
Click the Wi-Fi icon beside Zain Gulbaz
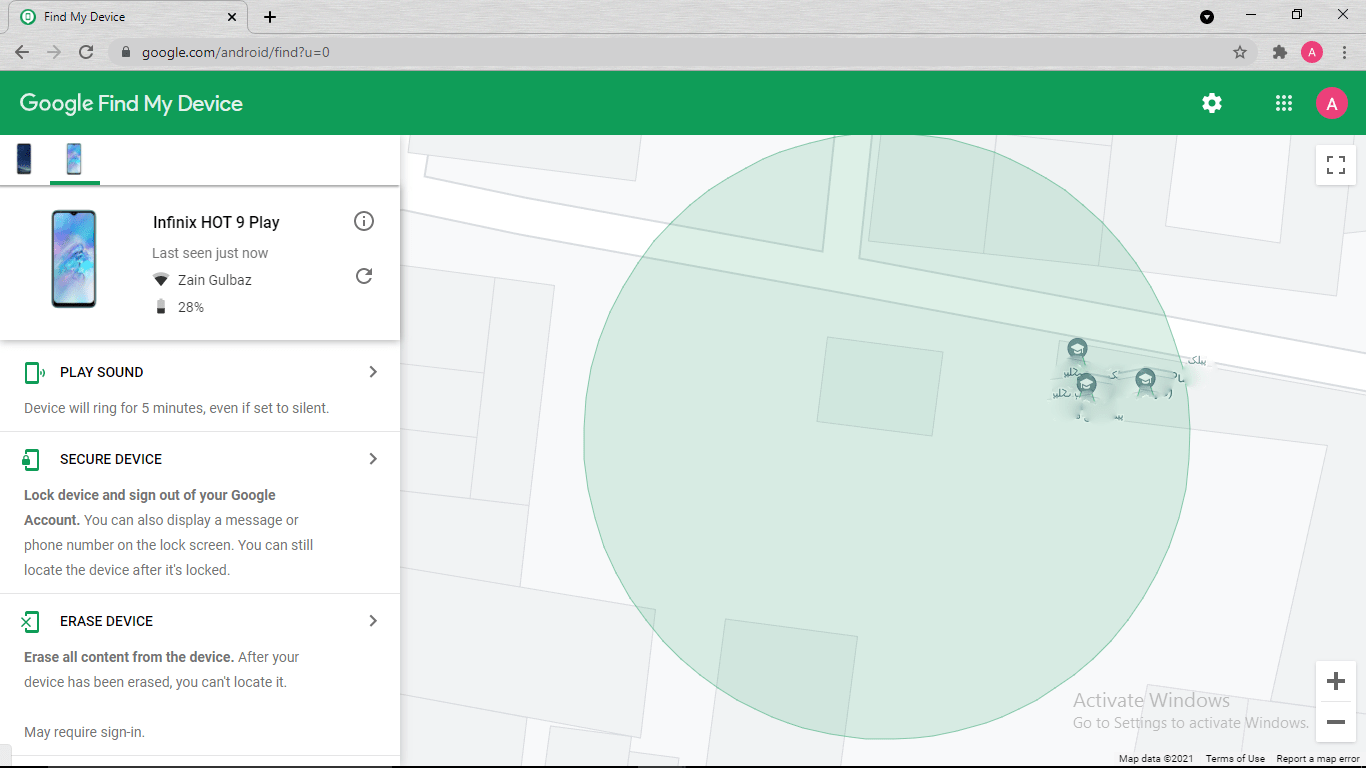pyautogui.click(x=161, y=280)
